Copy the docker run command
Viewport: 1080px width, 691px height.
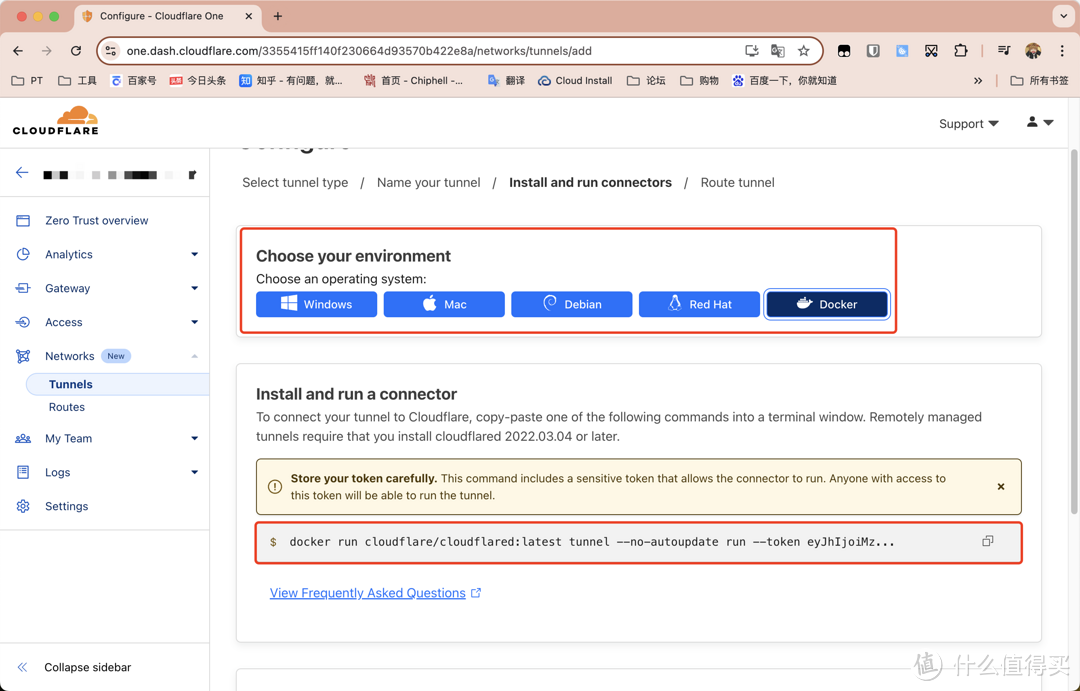987,541
